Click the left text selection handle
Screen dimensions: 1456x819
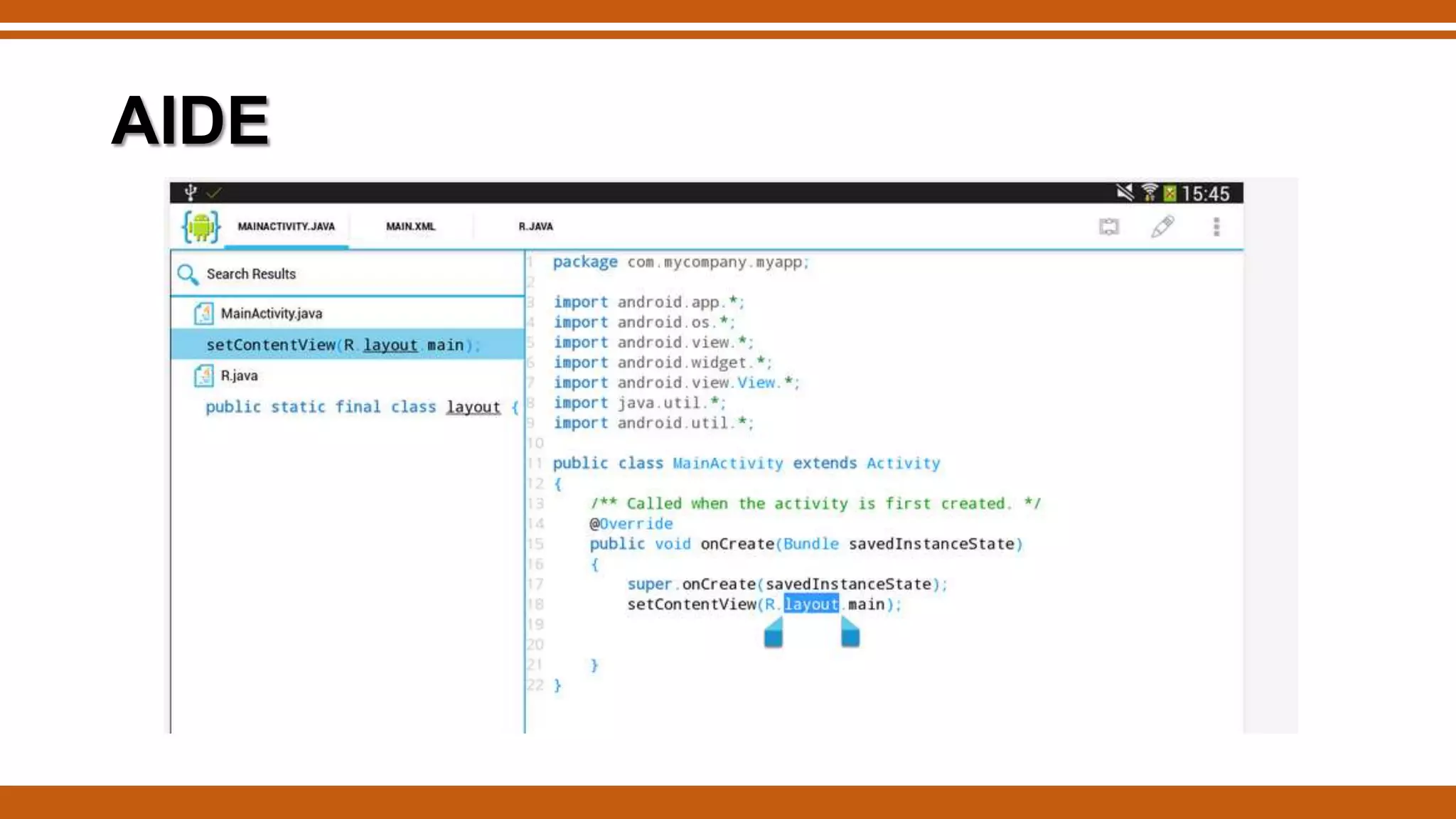(773, 633)
